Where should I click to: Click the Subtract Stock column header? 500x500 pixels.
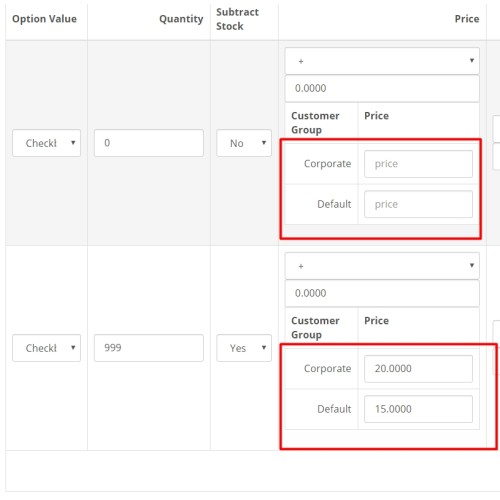tap(237, 19)
